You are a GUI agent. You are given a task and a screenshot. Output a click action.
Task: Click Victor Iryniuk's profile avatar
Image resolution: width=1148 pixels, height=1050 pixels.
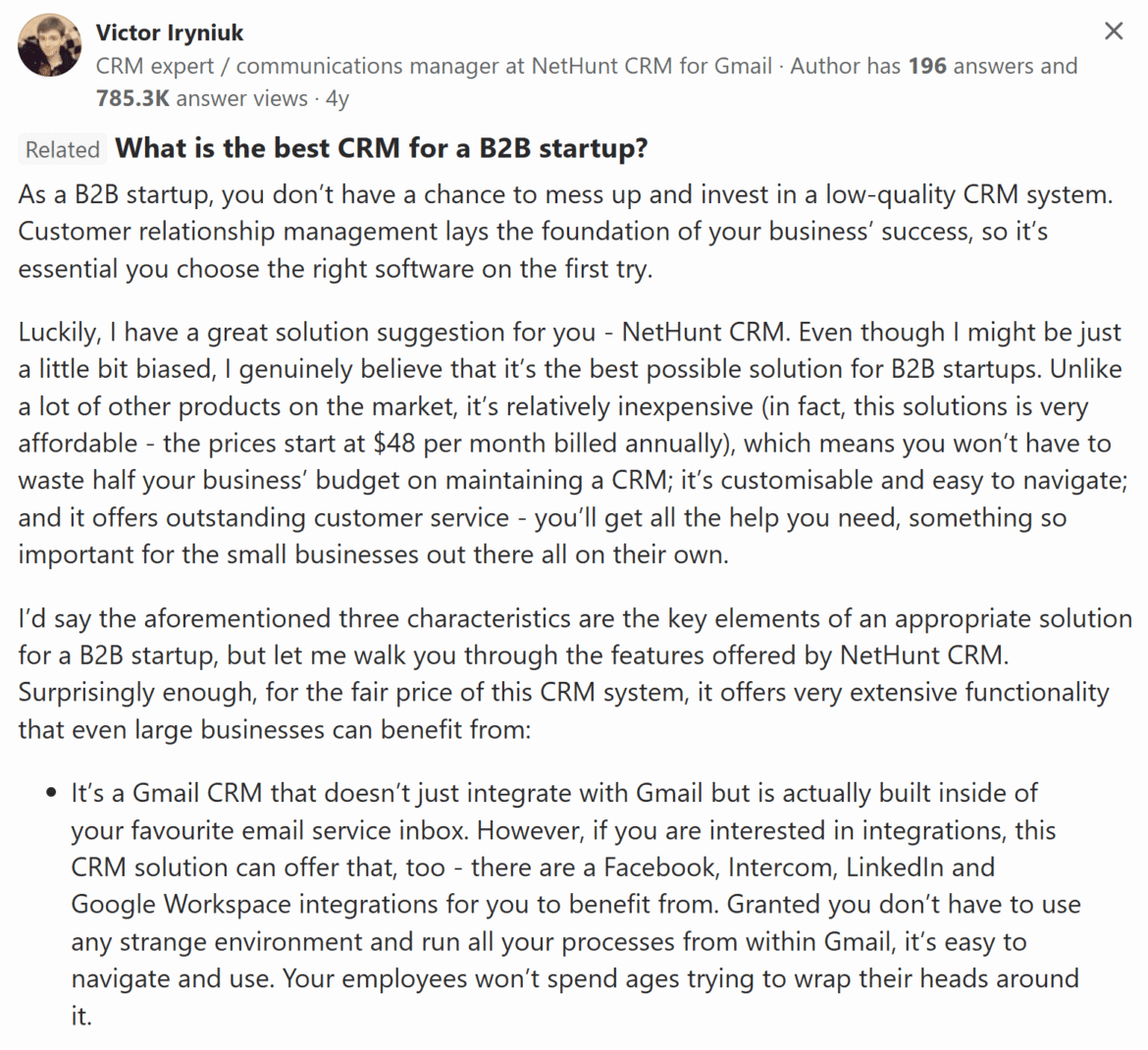pyautogui.click(x=50, y=46)
